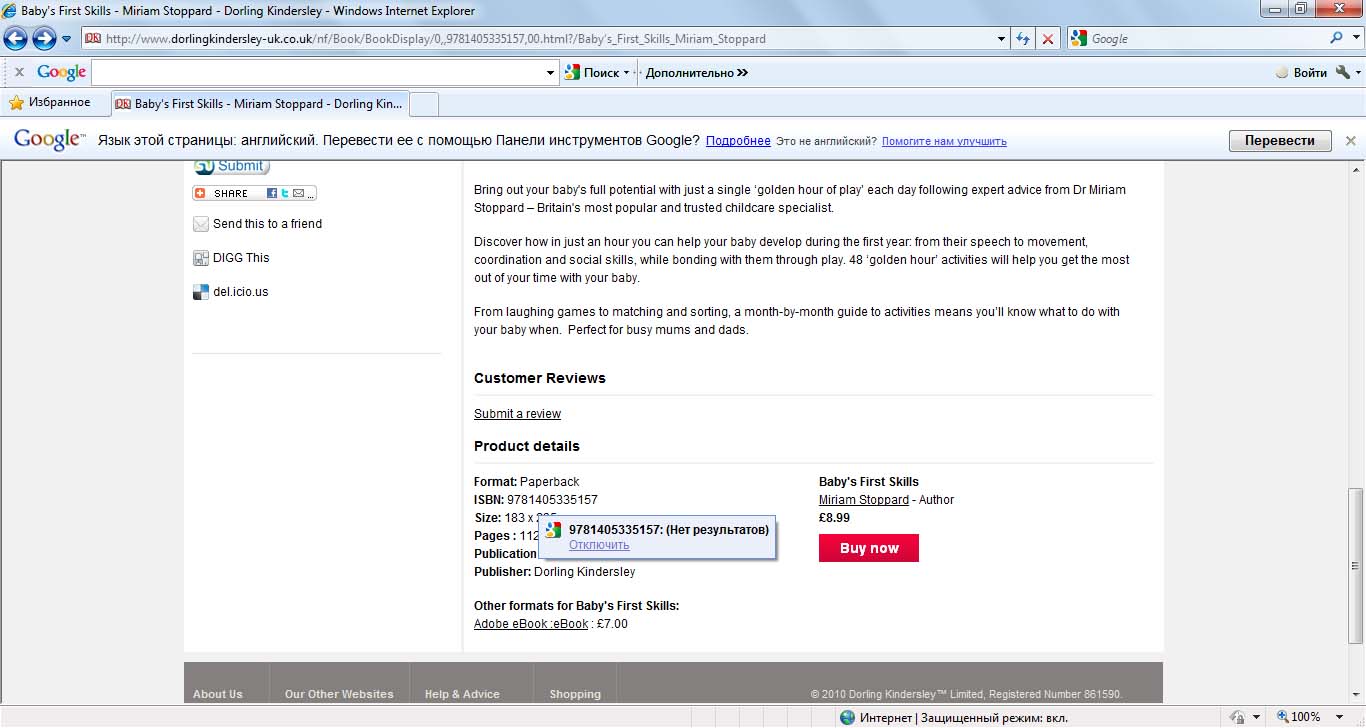The height and width of the screenshot is (728, 1366).
Task: Click Войти to sign in
Action: tap(1301, 72)
